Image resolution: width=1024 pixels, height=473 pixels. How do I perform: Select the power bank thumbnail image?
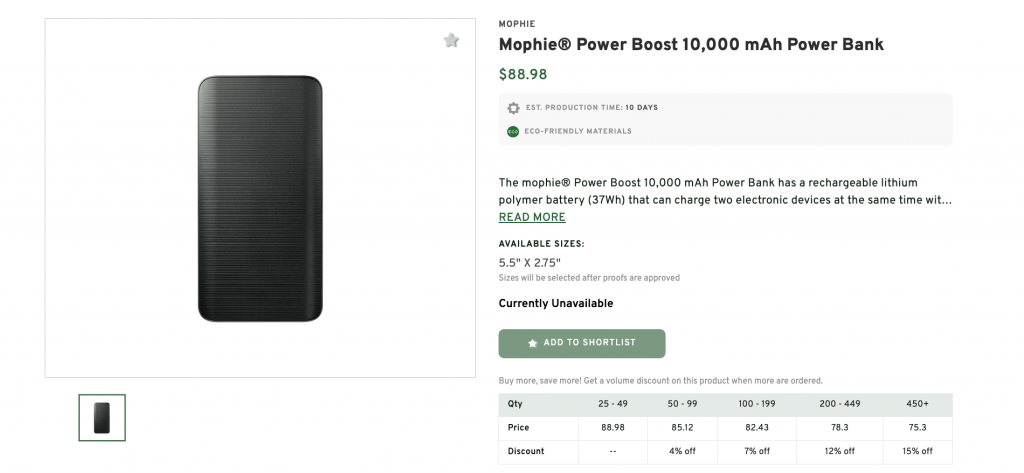click(x=102, y=418)
